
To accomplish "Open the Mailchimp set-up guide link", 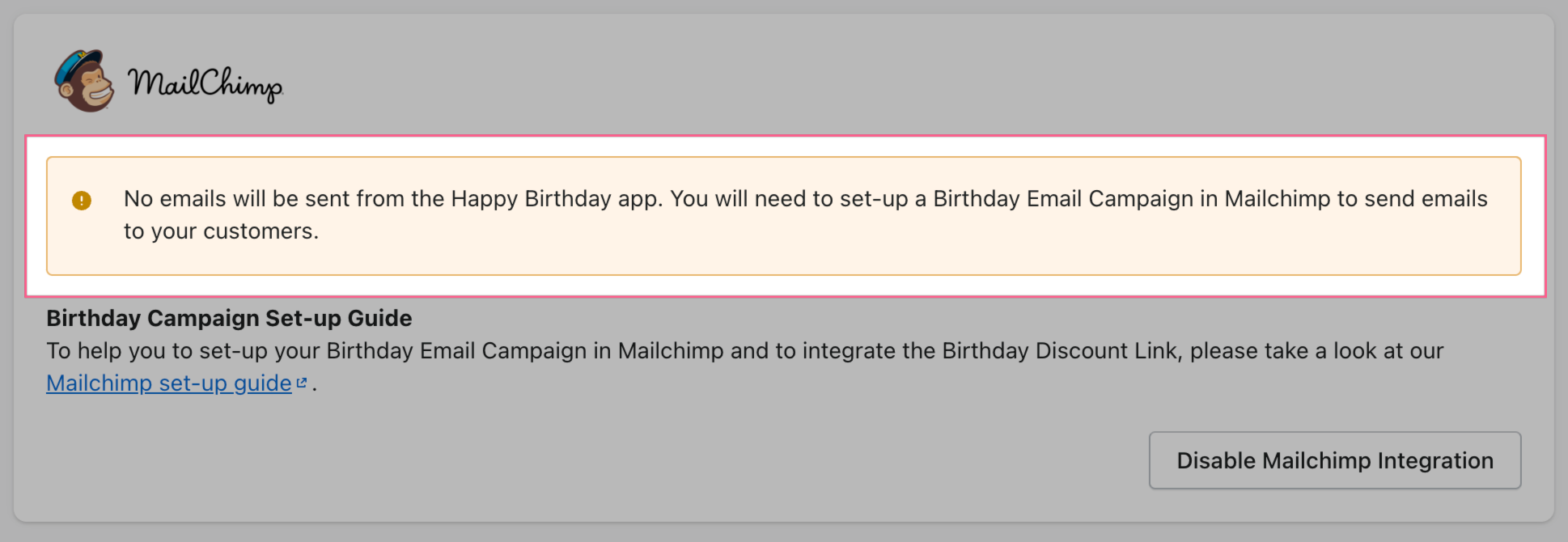I will [168, 383].
